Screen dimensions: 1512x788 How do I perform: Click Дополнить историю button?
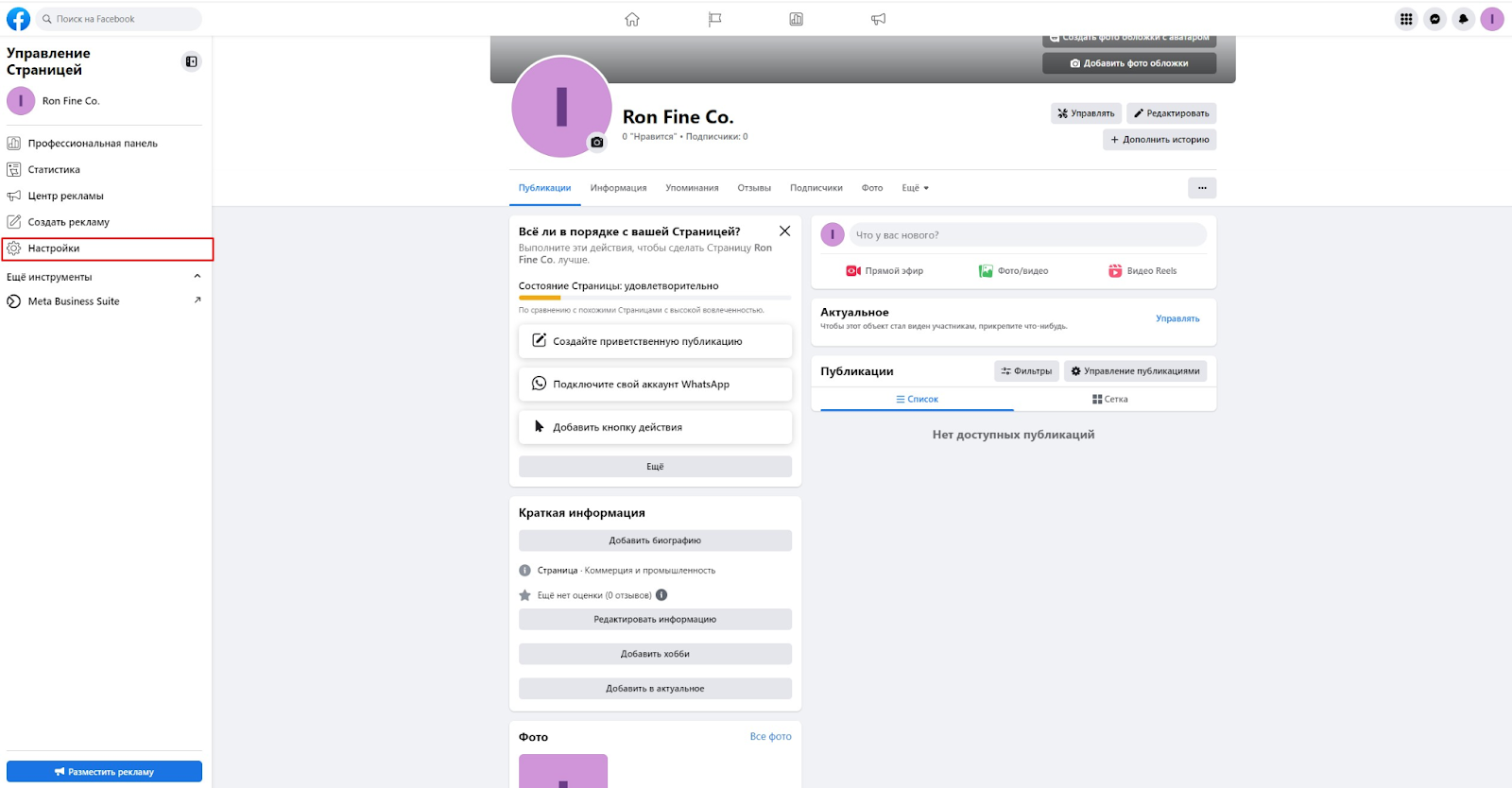tap(1160, 140)
